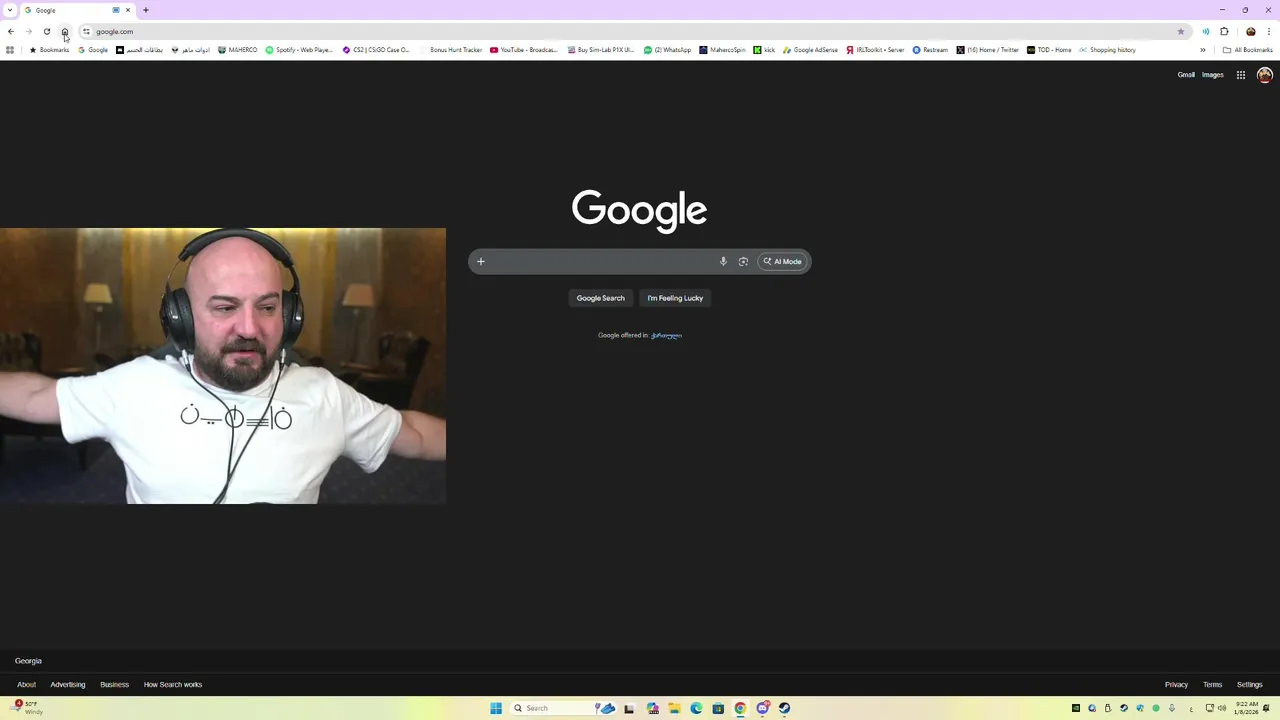Open the MahercoSpin bookmark
Image resolution: width=1280 pixels, height=720 pixels.
722,50
